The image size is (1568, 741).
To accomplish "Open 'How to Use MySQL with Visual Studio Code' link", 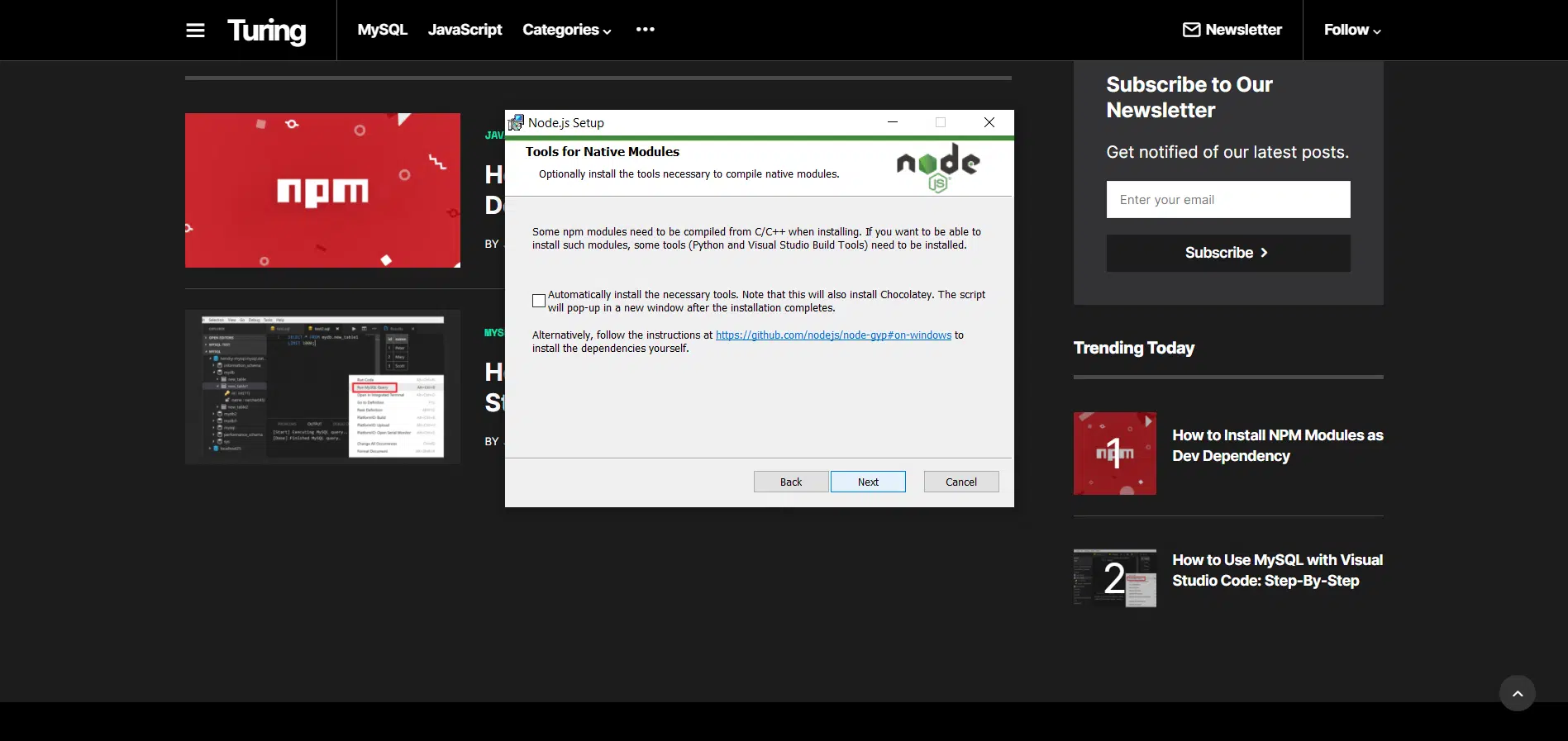I will pyautogui.click(x=1277, y=570).
